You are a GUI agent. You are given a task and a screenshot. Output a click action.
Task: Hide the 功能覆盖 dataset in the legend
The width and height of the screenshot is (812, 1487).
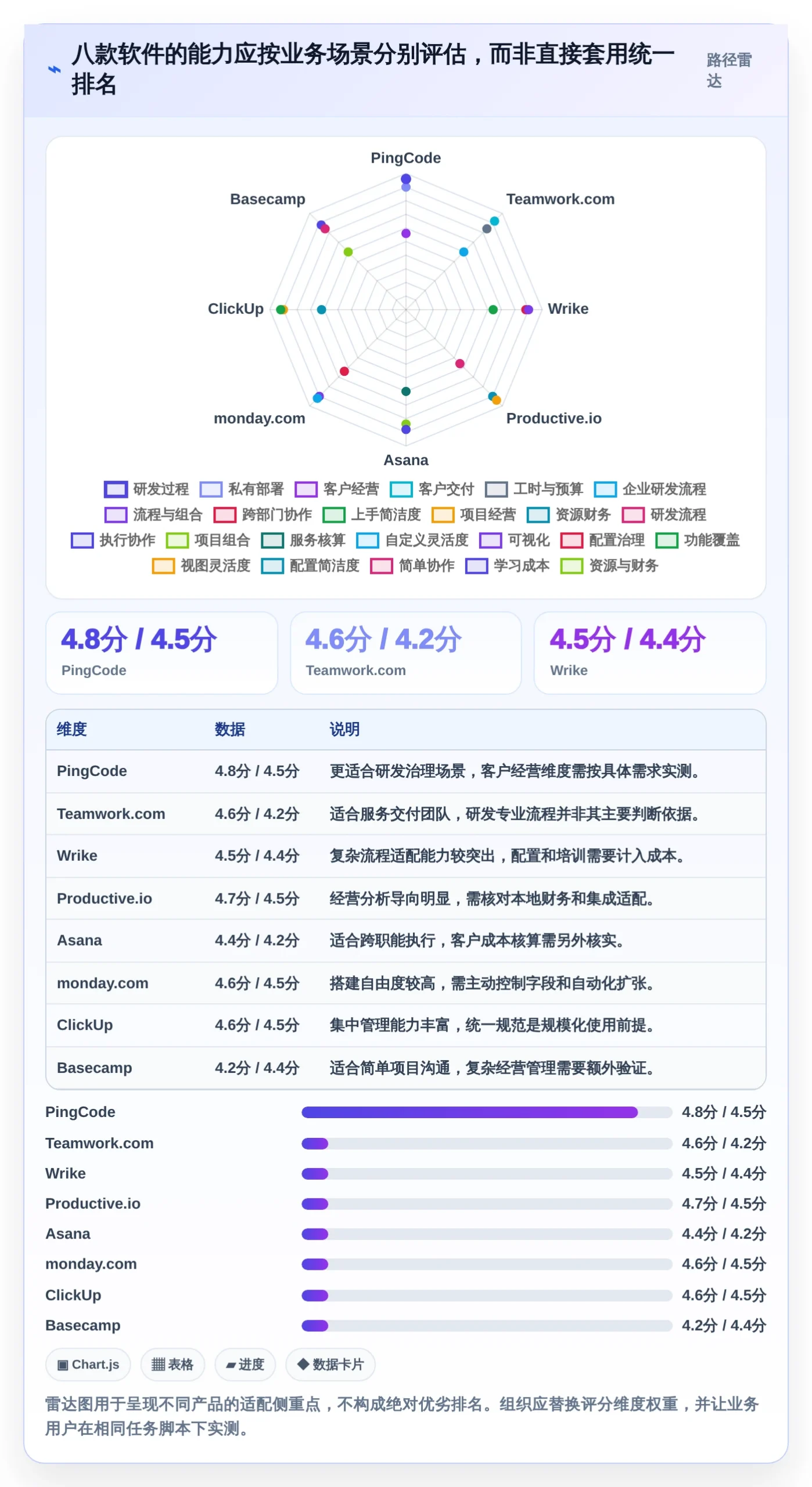coord(698,540)
